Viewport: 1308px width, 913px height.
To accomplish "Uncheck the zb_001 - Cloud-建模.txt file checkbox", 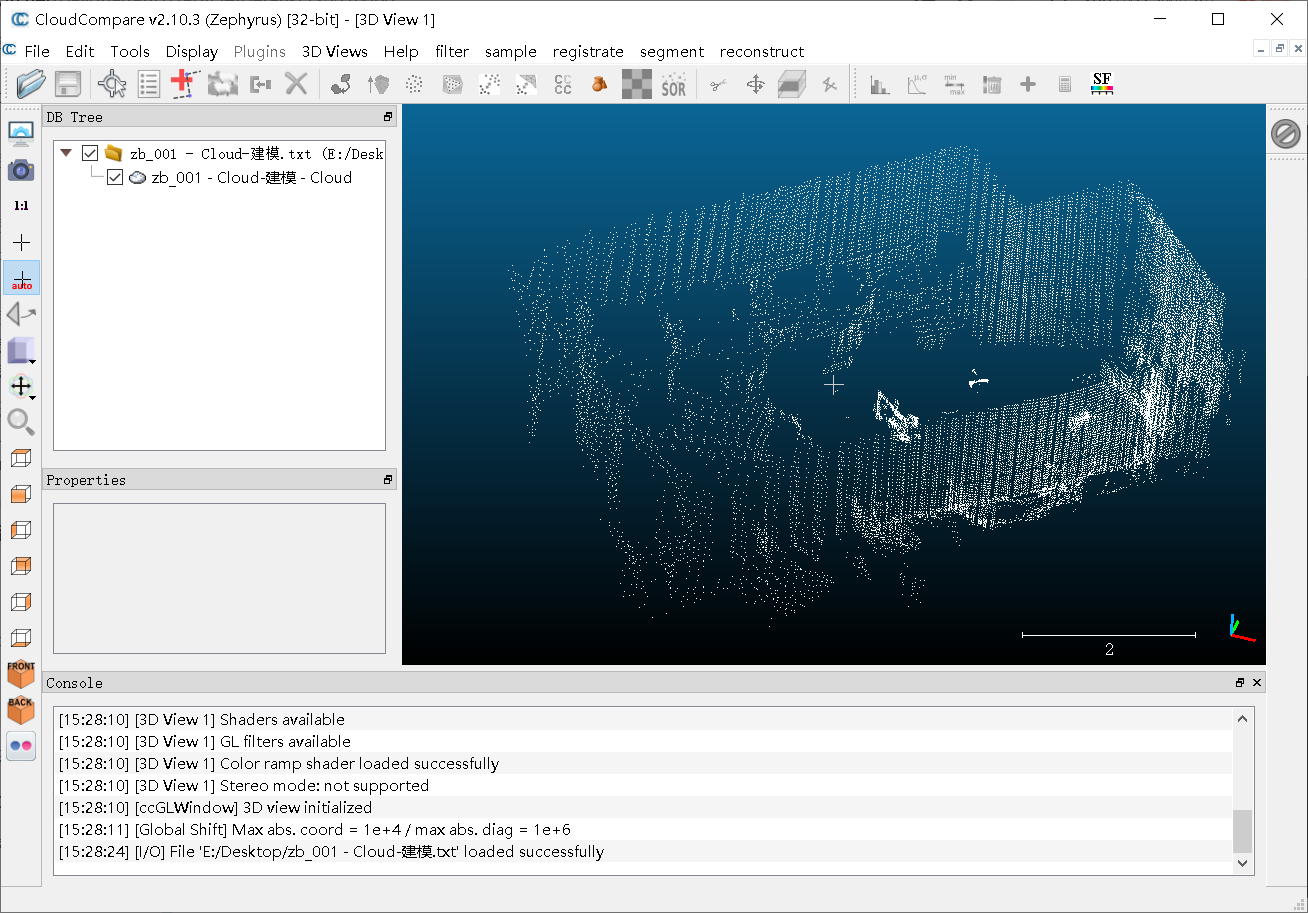I will tap(90, 153).
